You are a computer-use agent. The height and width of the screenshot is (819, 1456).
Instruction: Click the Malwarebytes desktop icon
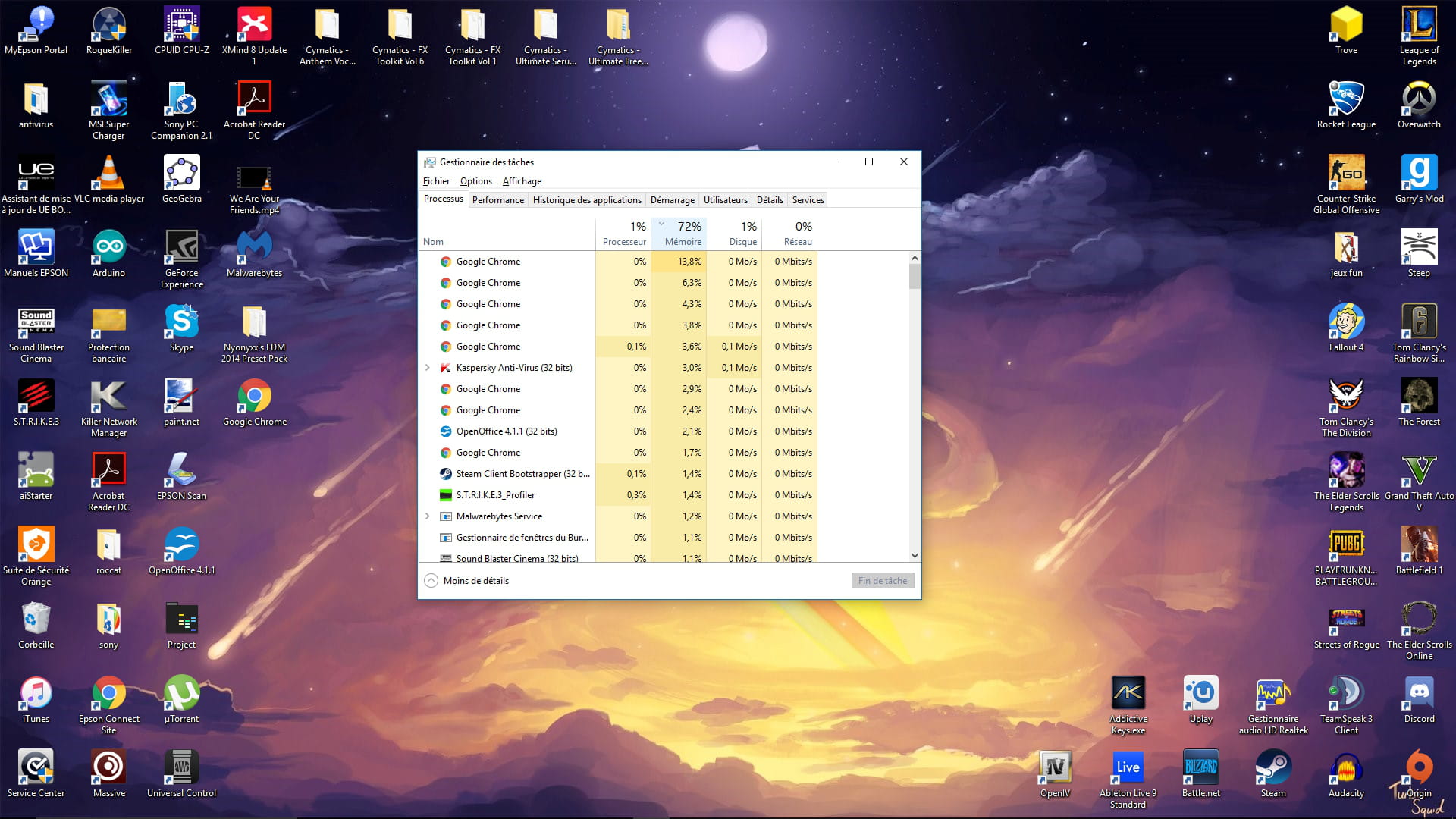tap(254, 249)
